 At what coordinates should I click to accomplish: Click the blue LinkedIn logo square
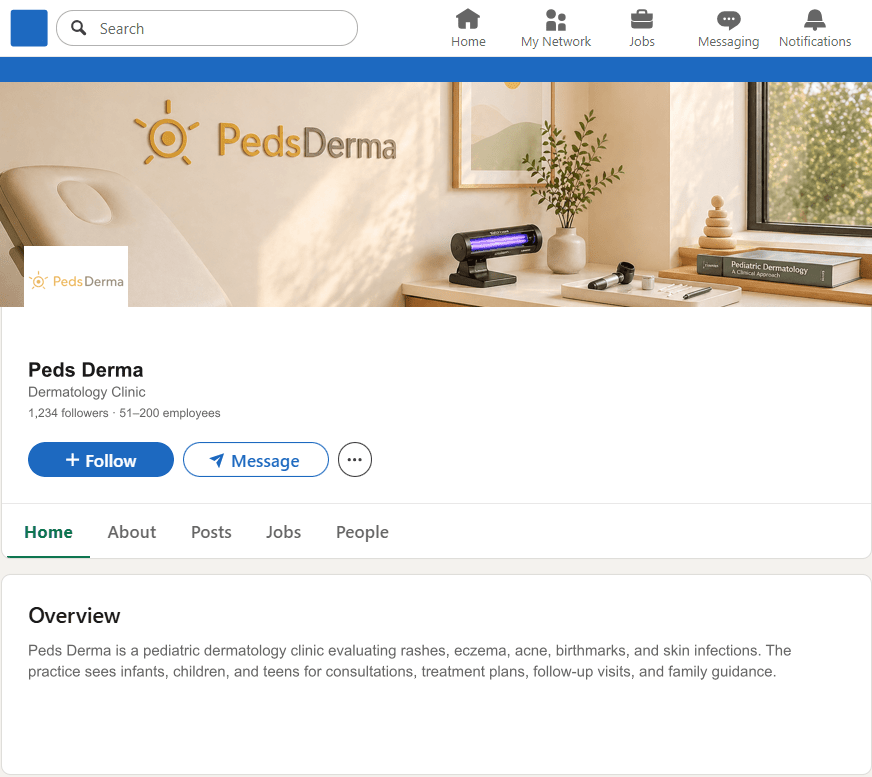[28, 28]
